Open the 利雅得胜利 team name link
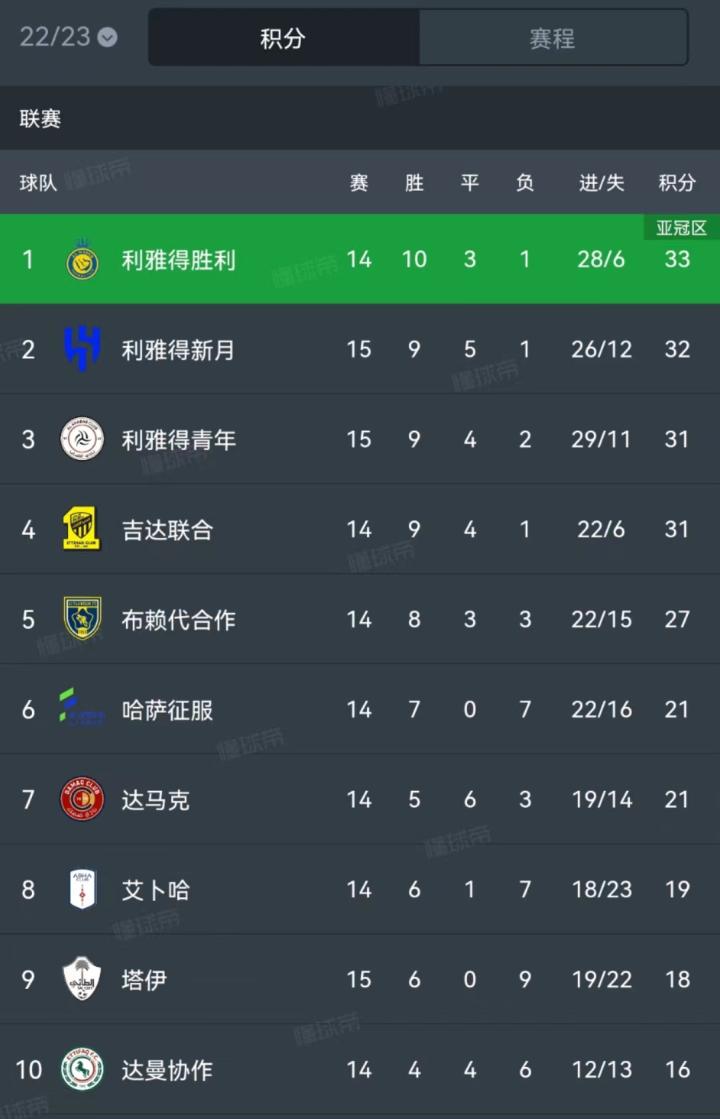The image size is (720, 1119). point(179,260)
